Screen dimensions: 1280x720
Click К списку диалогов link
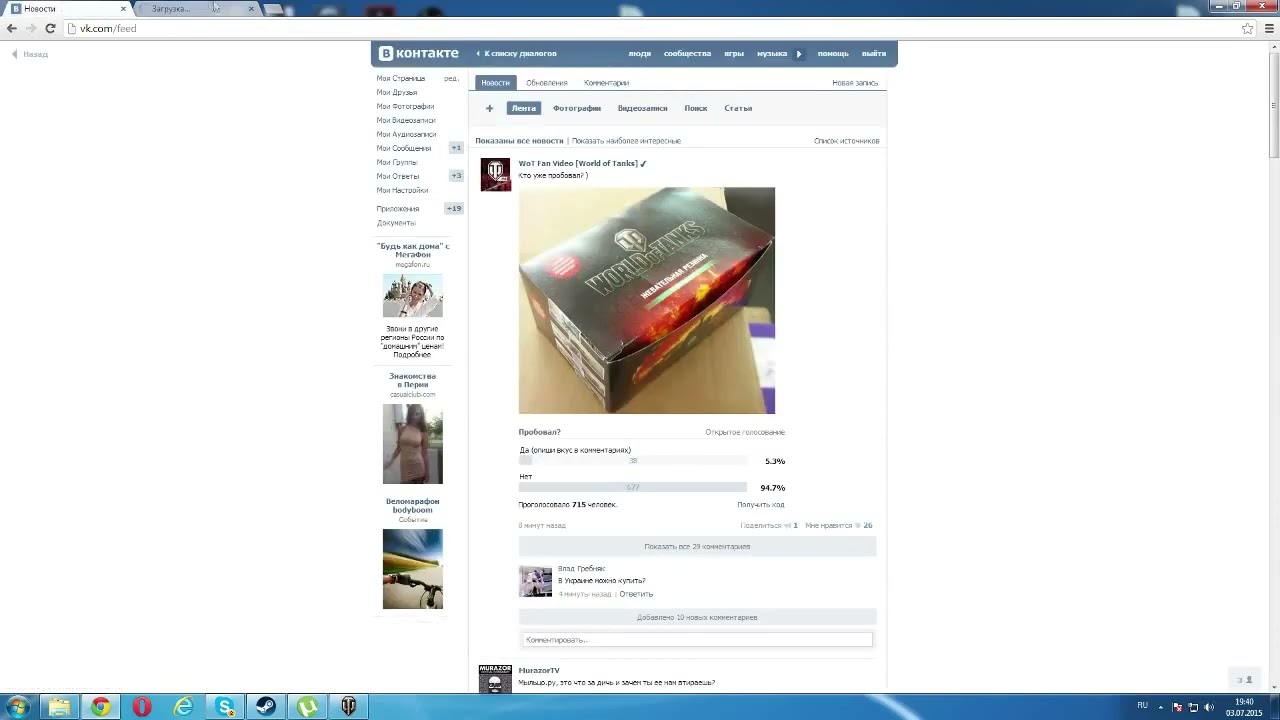(517, 54)
